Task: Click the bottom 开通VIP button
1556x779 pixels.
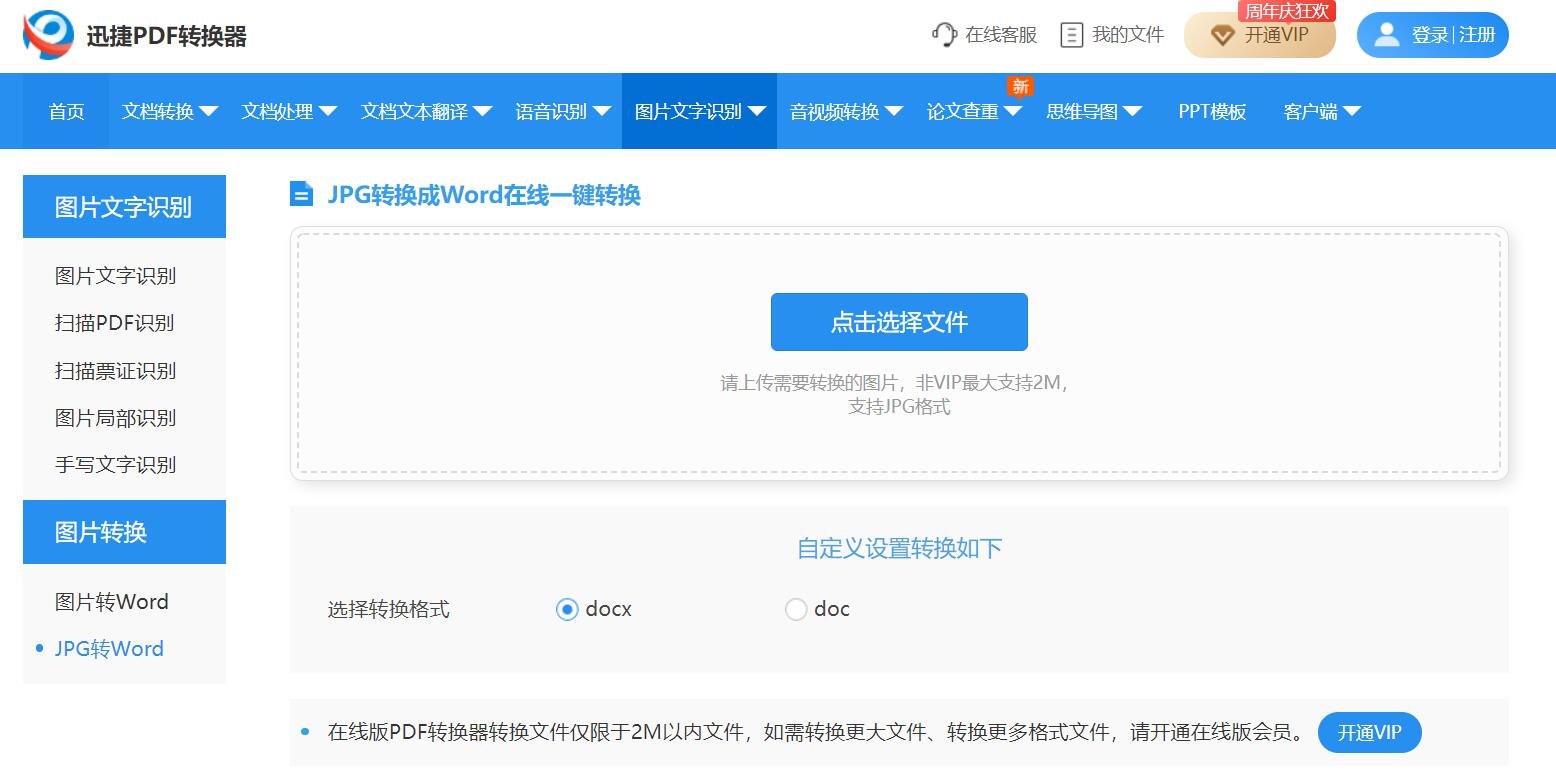Action: tap(1369, 732)
